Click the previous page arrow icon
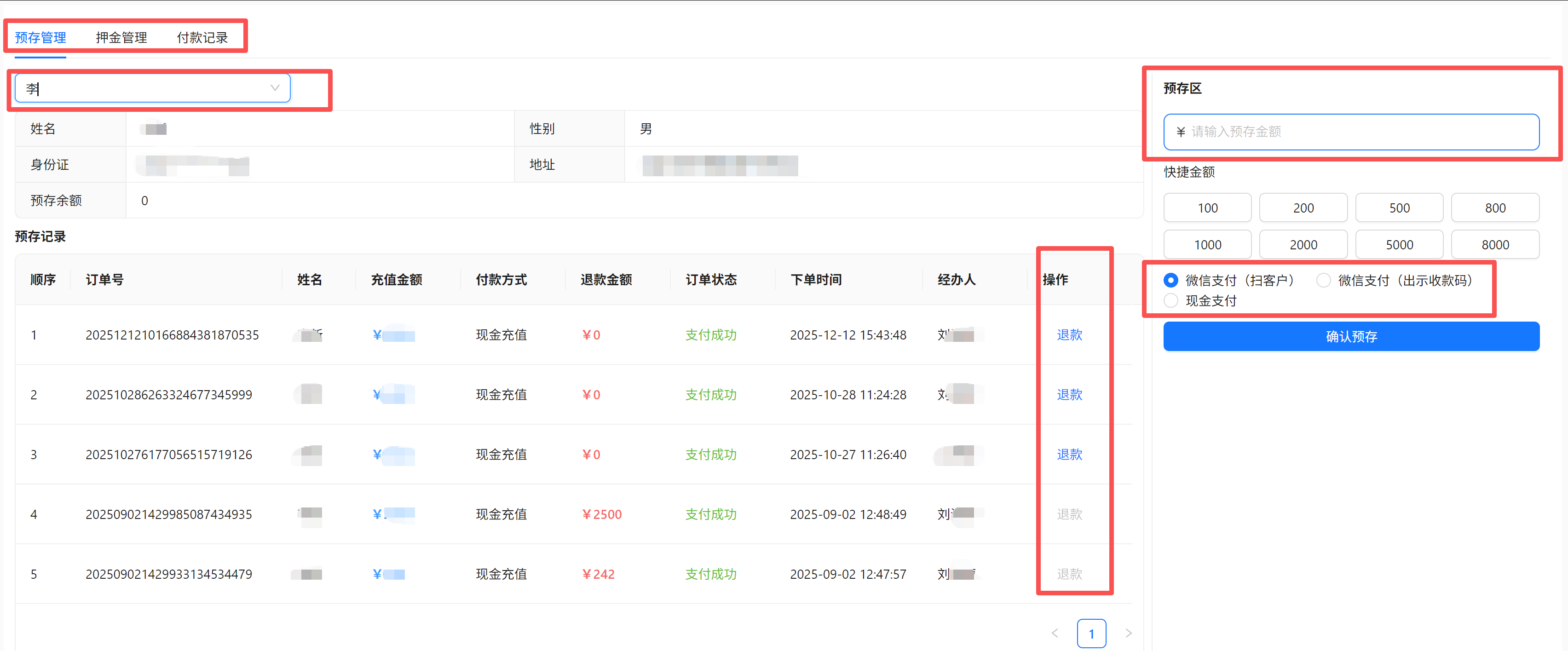Screen dimensions: 1568x651 (x=1055, y=634)
